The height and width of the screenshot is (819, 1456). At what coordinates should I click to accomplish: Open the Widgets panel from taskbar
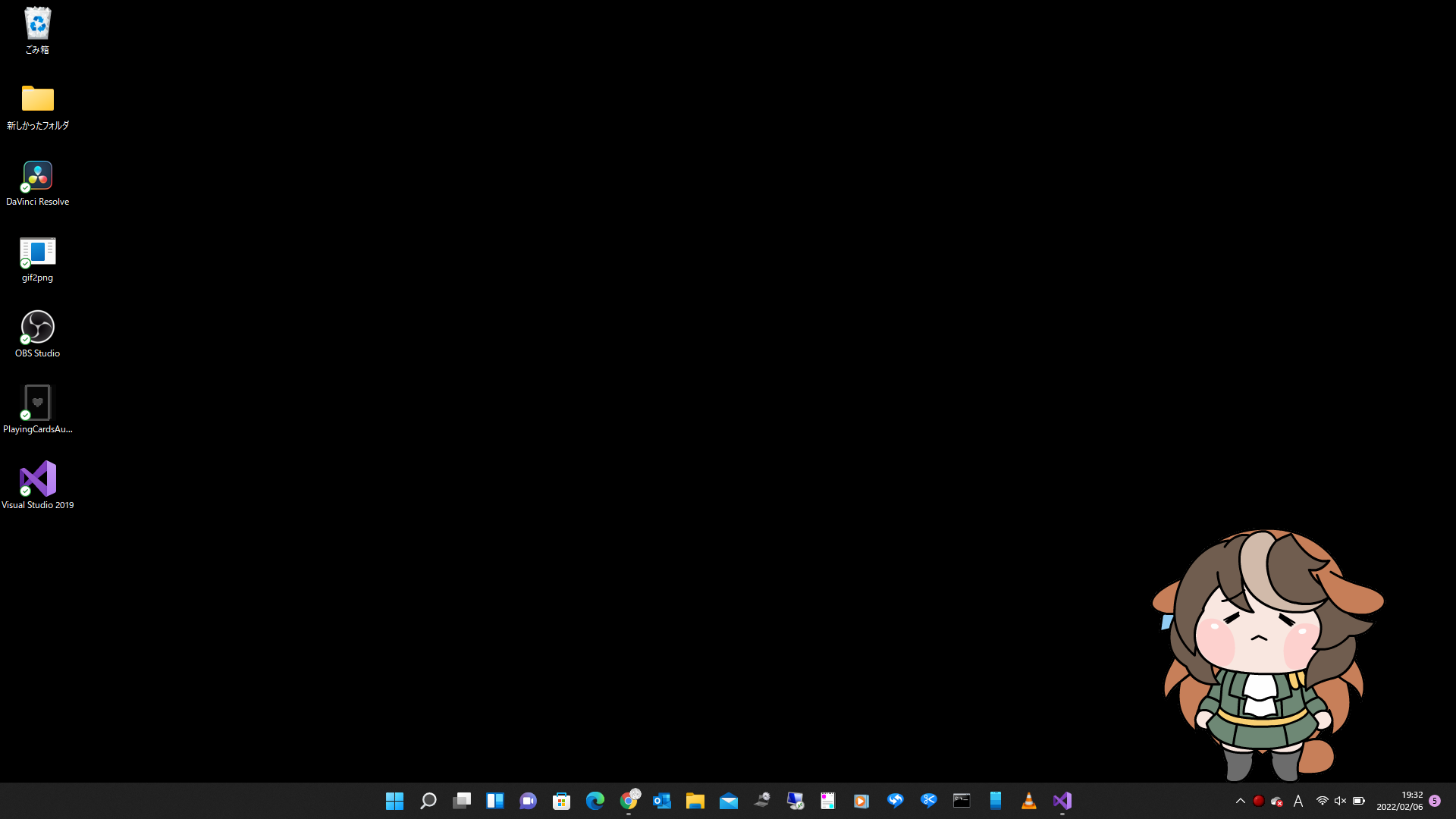click(494, 801)
